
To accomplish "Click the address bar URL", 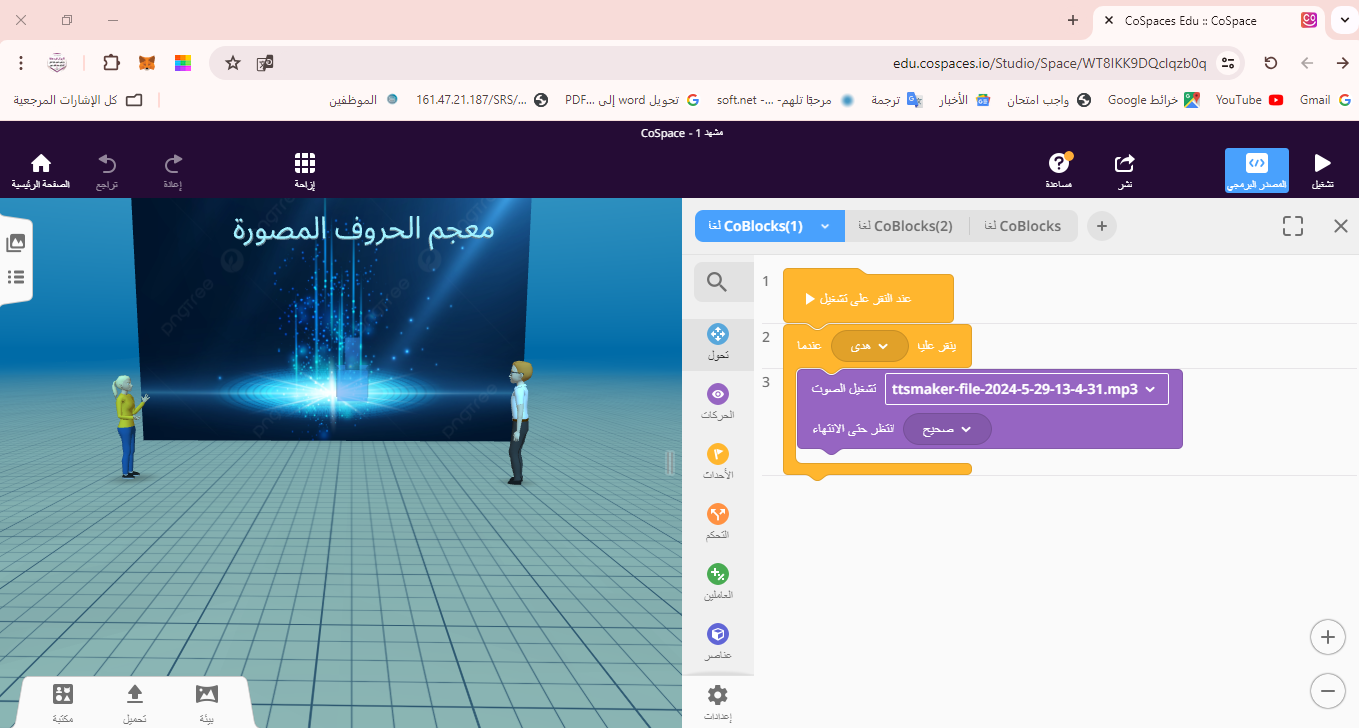I will (1049, 63).
